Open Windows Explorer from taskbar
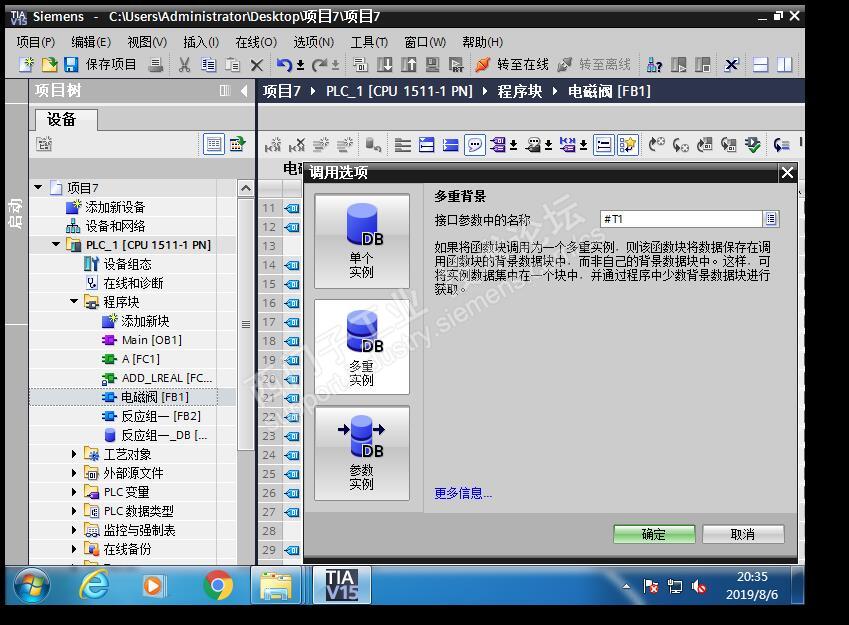The height and width of the screenshot is (625, 849). coord(276,585)
